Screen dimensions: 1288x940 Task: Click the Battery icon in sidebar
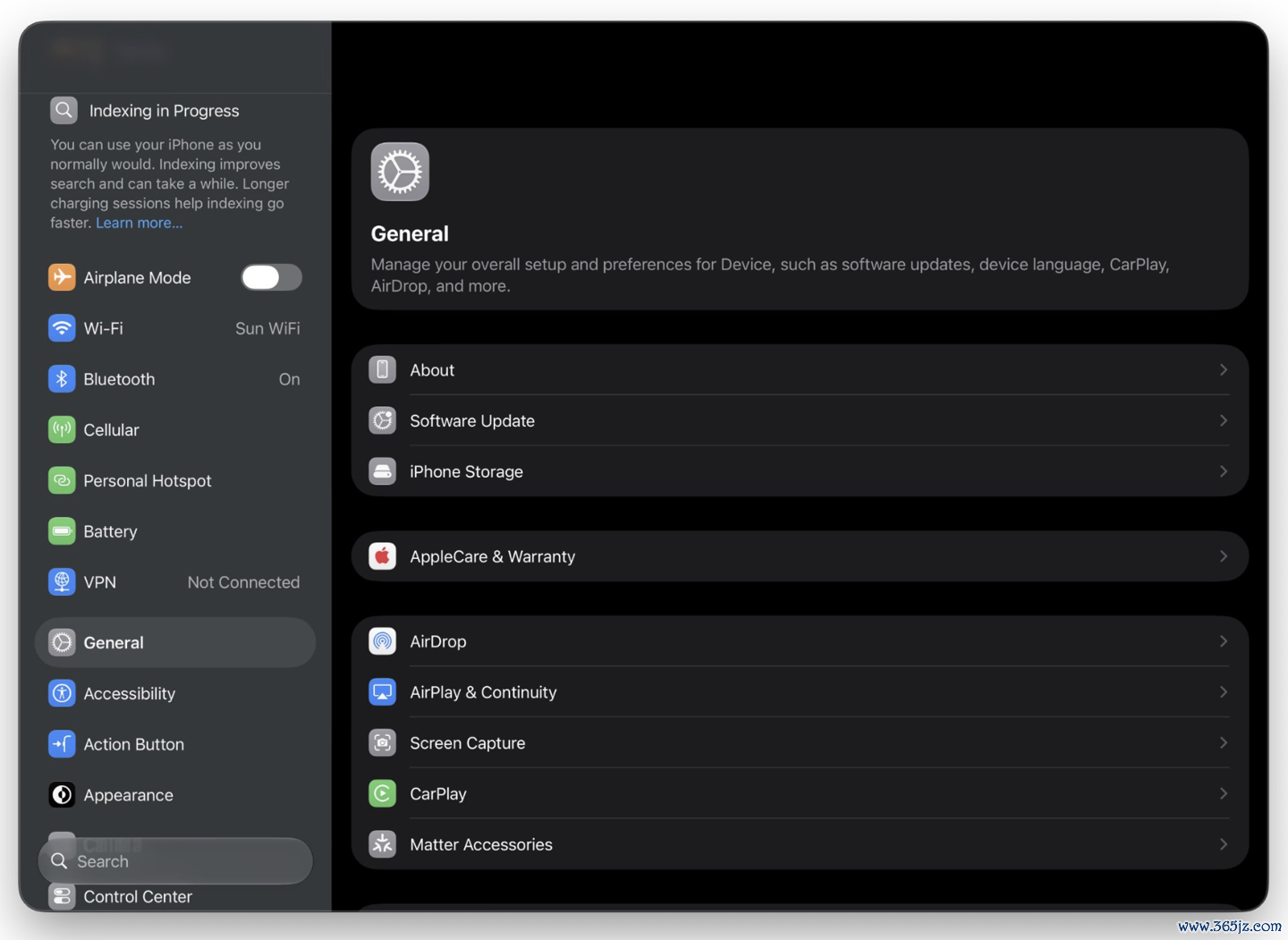62,531
